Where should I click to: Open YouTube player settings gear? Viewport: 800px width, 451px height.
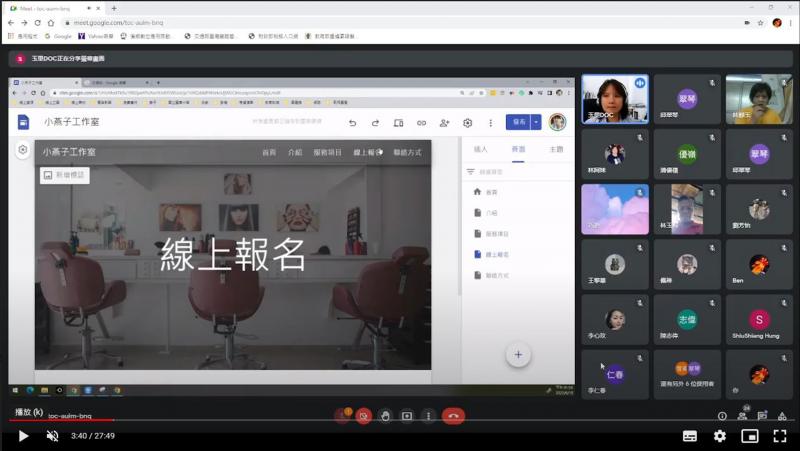coord(720,436)
